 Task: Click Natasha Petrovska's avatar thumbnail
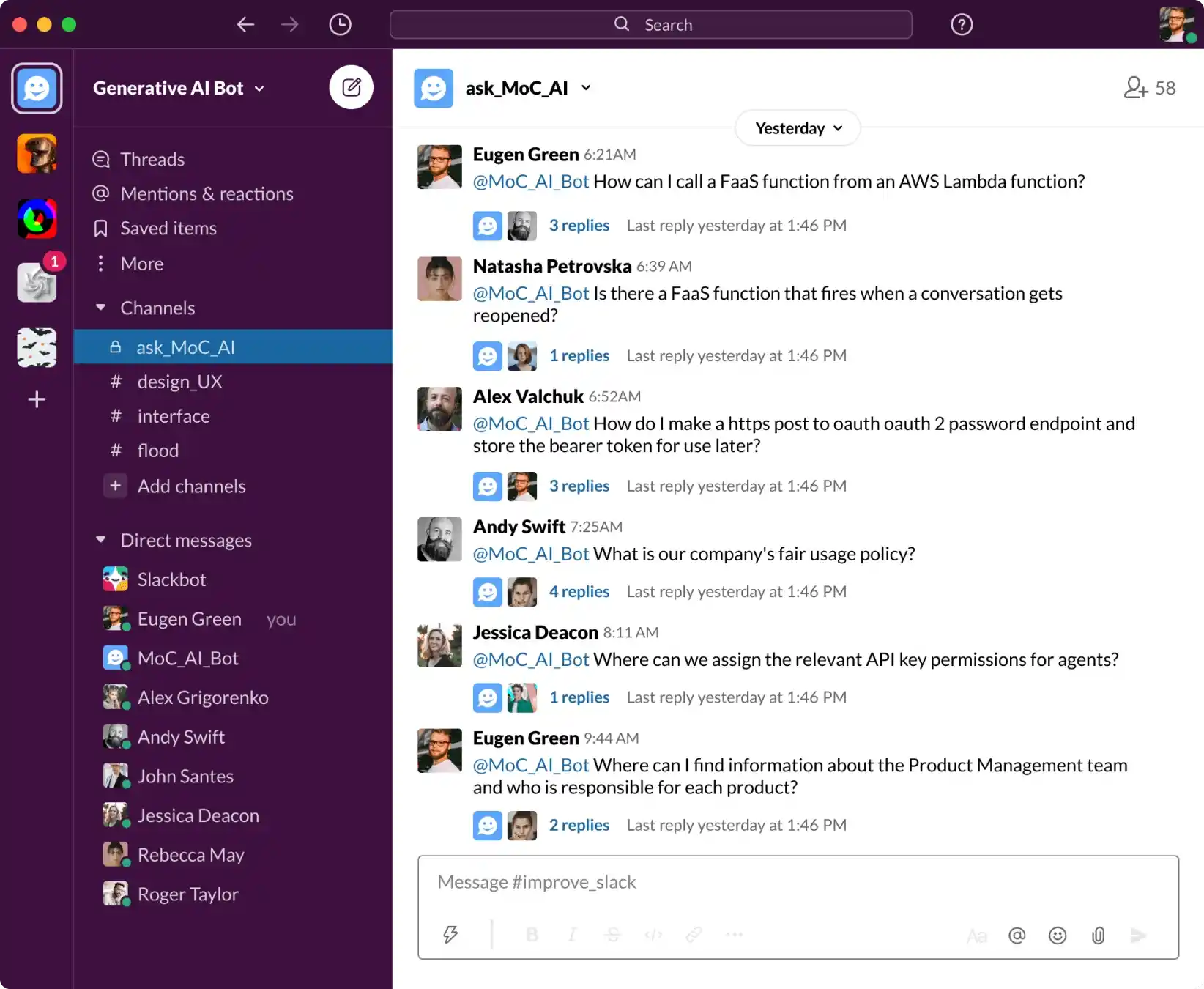[439, 278]
